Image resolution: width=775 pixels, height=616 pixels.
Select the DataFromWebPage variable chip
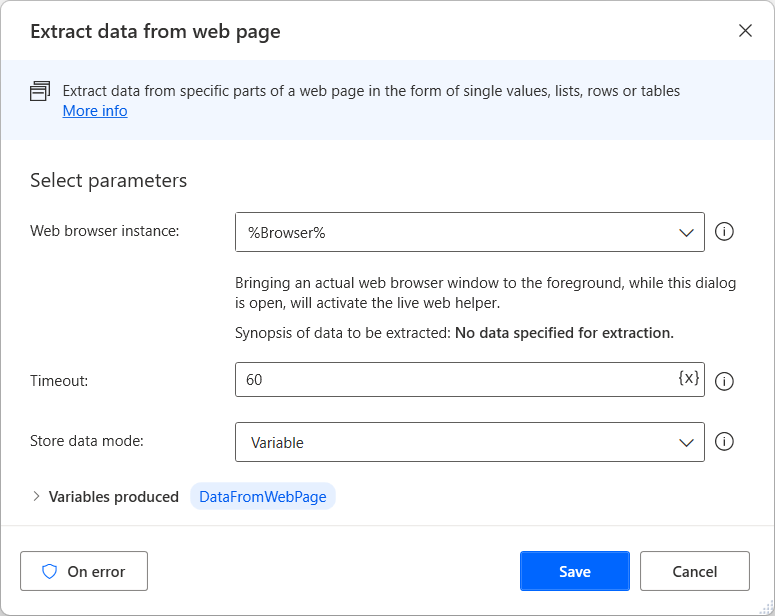pyautogui.click(x=263, y=497)
